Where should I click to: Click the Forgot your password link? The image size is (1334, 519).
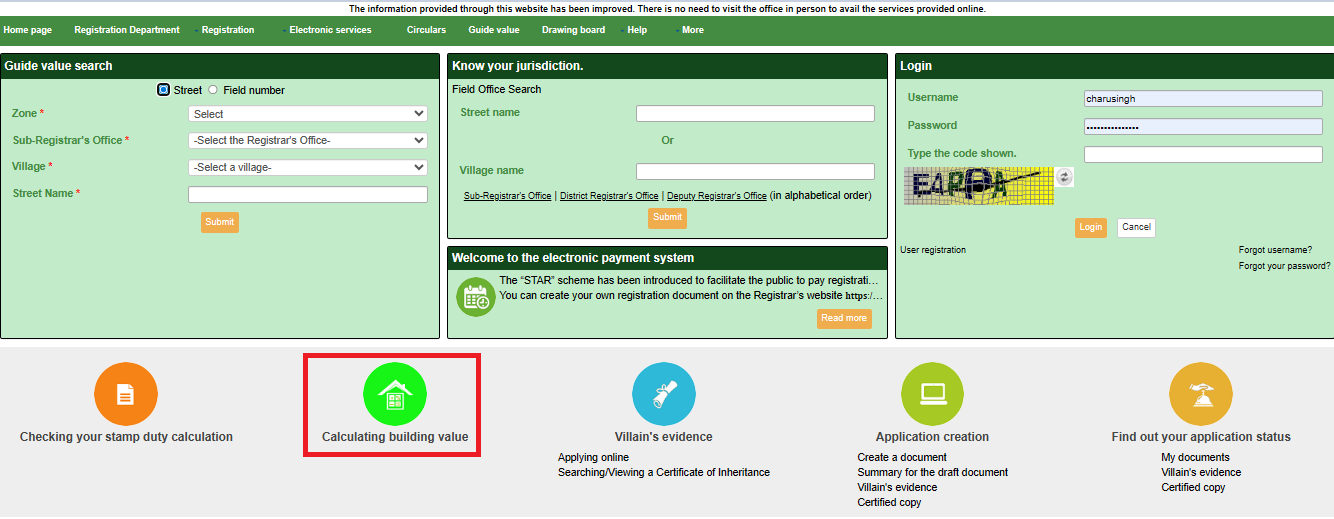(x=1284, y=266)
